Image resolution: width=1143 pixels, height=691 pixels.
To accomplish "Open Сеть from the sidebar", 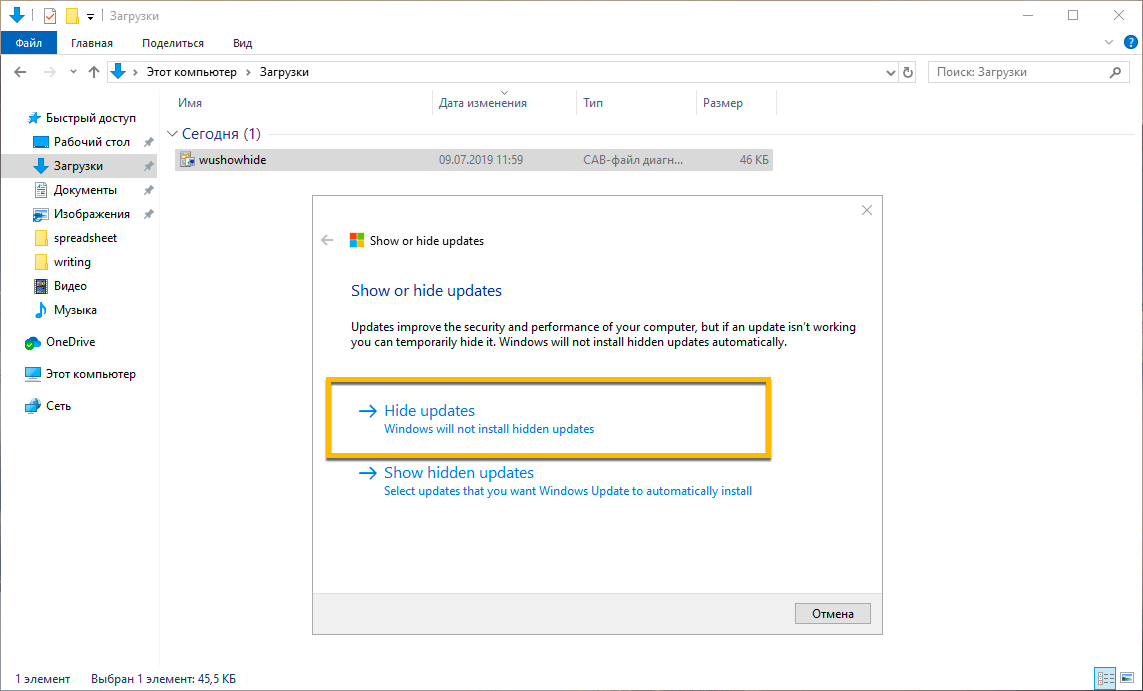I will click(58, 405).
